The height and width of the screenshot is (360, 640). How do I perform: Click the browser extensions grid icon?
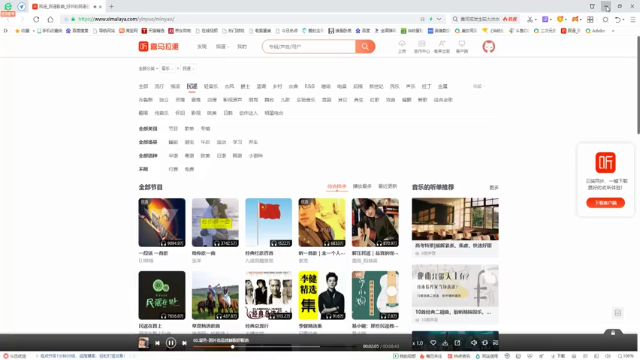[x=590, y=19]
